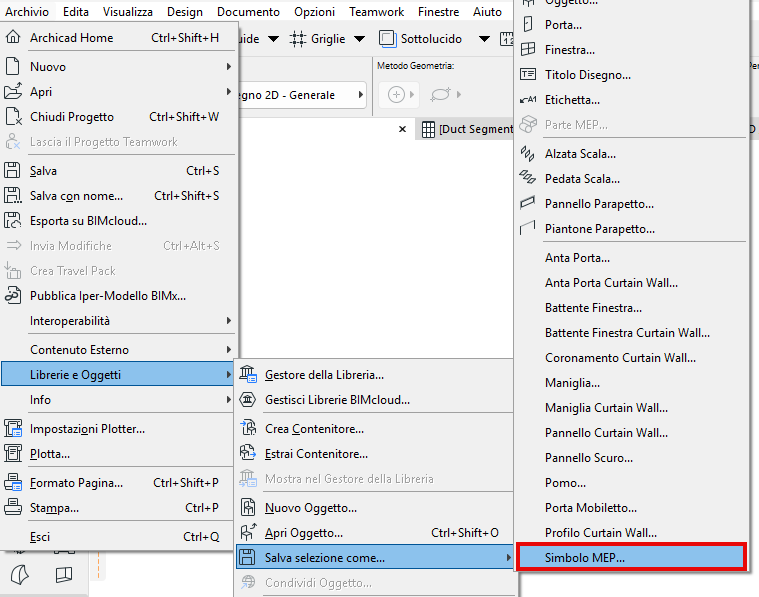Open the Sottolucido dropdown arrow
759x597 pixels.
click(x=484, y=39)
